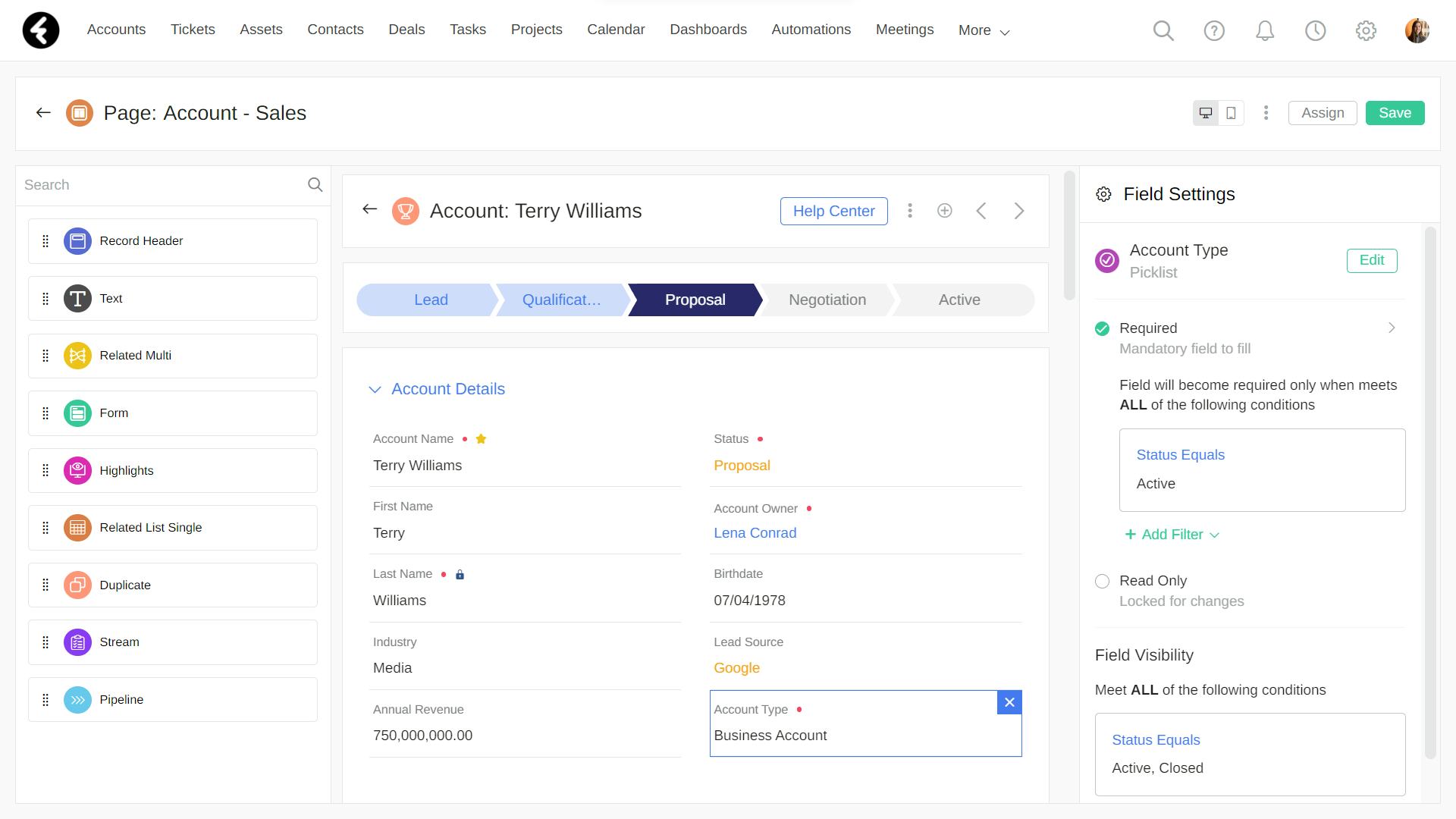This screenshot has height=819, width=1456.
Task: Select the Read Only radio button
Action: tap(1102, 580)
